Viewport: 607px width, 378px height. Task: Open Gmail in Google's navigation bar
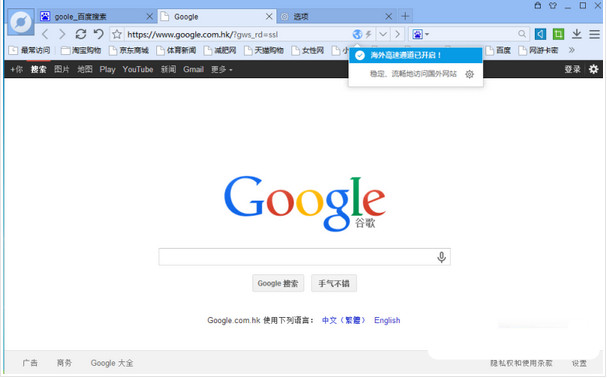(193, 69)
